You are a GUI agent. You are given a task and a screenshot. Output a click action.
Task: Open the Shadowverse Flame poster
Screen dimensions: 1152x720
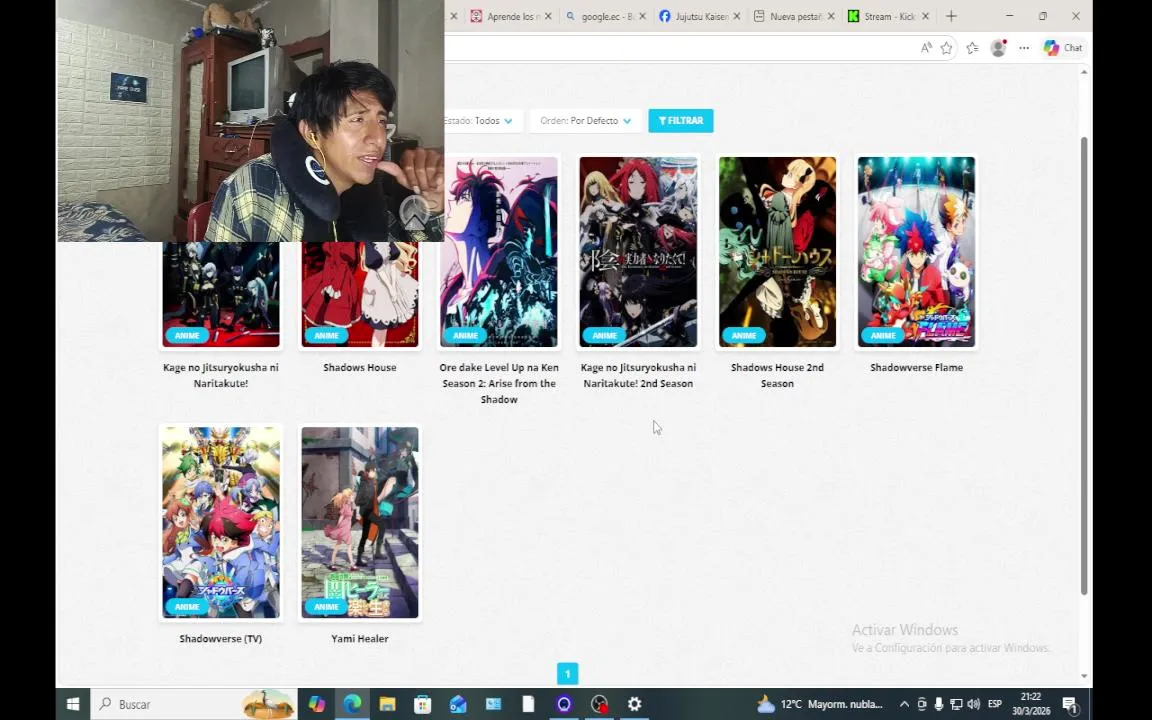coord(916,251)
